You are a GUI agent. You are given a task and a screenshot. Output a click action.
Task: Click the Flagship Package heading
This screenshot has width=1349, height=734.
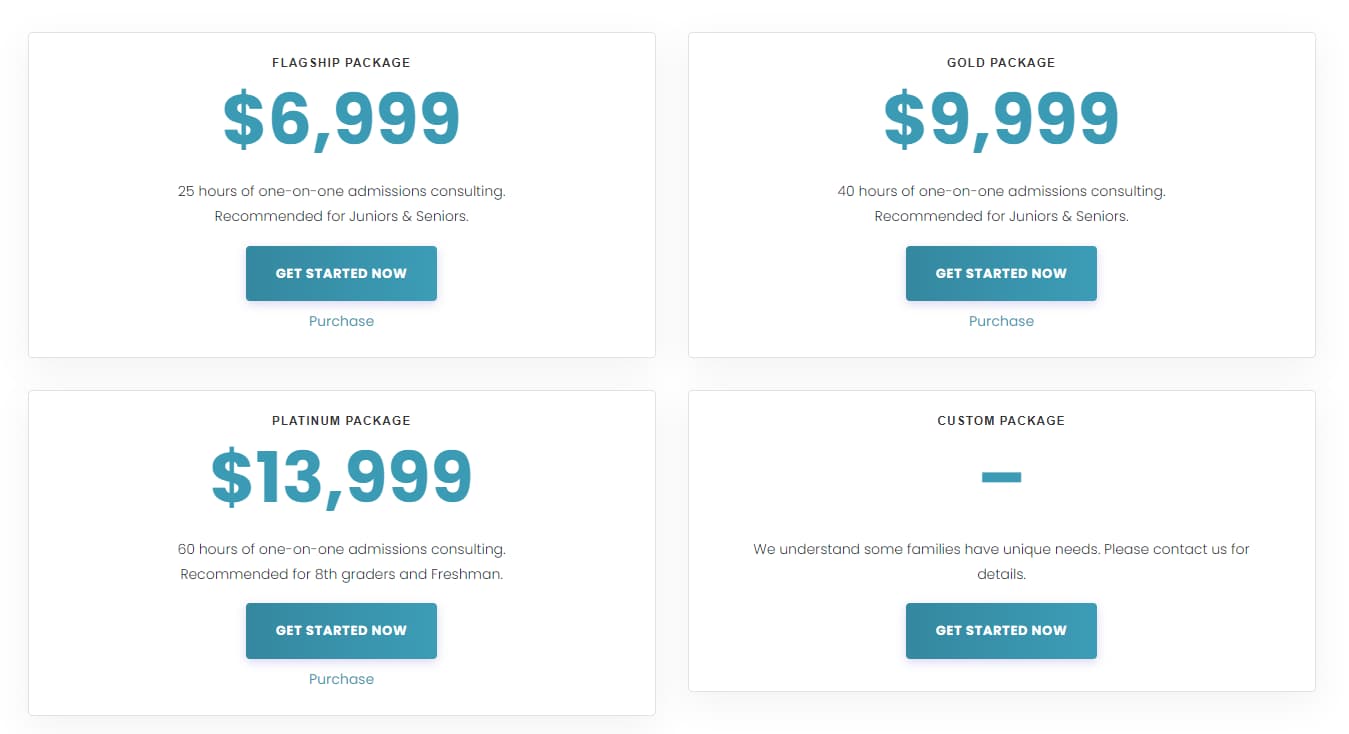(x=341, y=62)
